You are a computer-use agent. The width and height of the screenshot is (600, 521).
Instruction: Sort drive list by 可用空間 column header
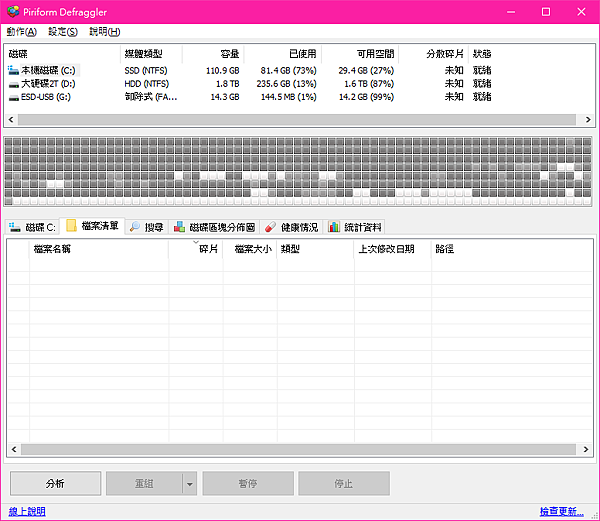[360, 54]
